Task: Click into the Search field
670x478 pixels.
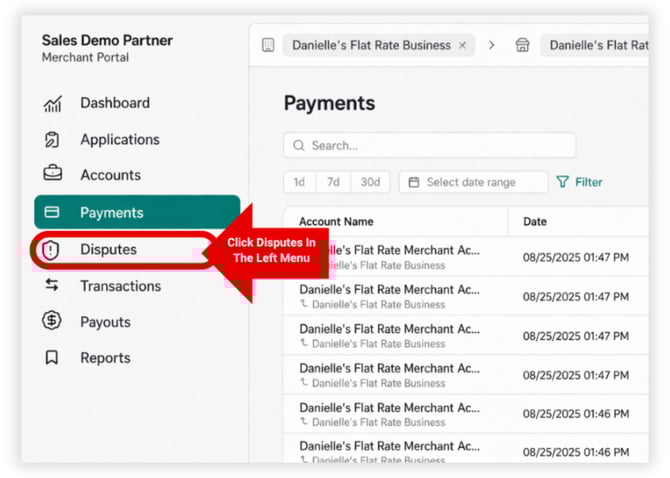Action: pos(430,146)
